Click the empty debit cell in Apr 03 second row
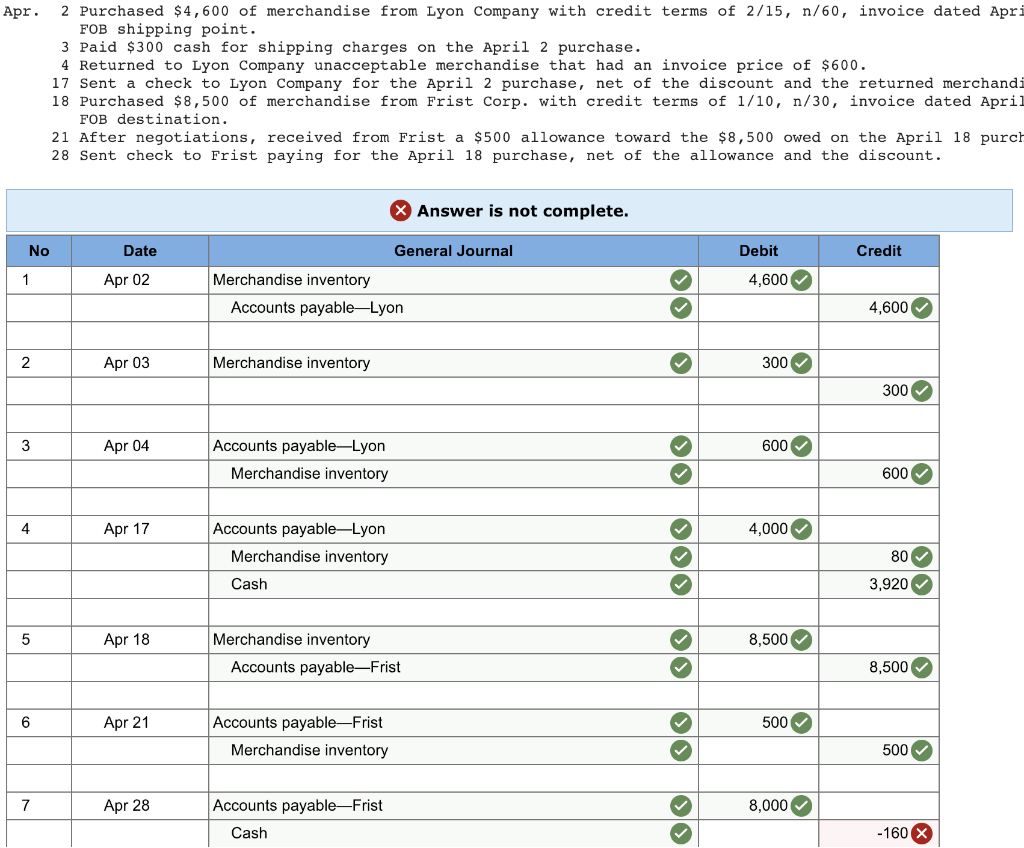This screenshot has width=1024, height=848. pyautogui.click(x=758, y=391)
